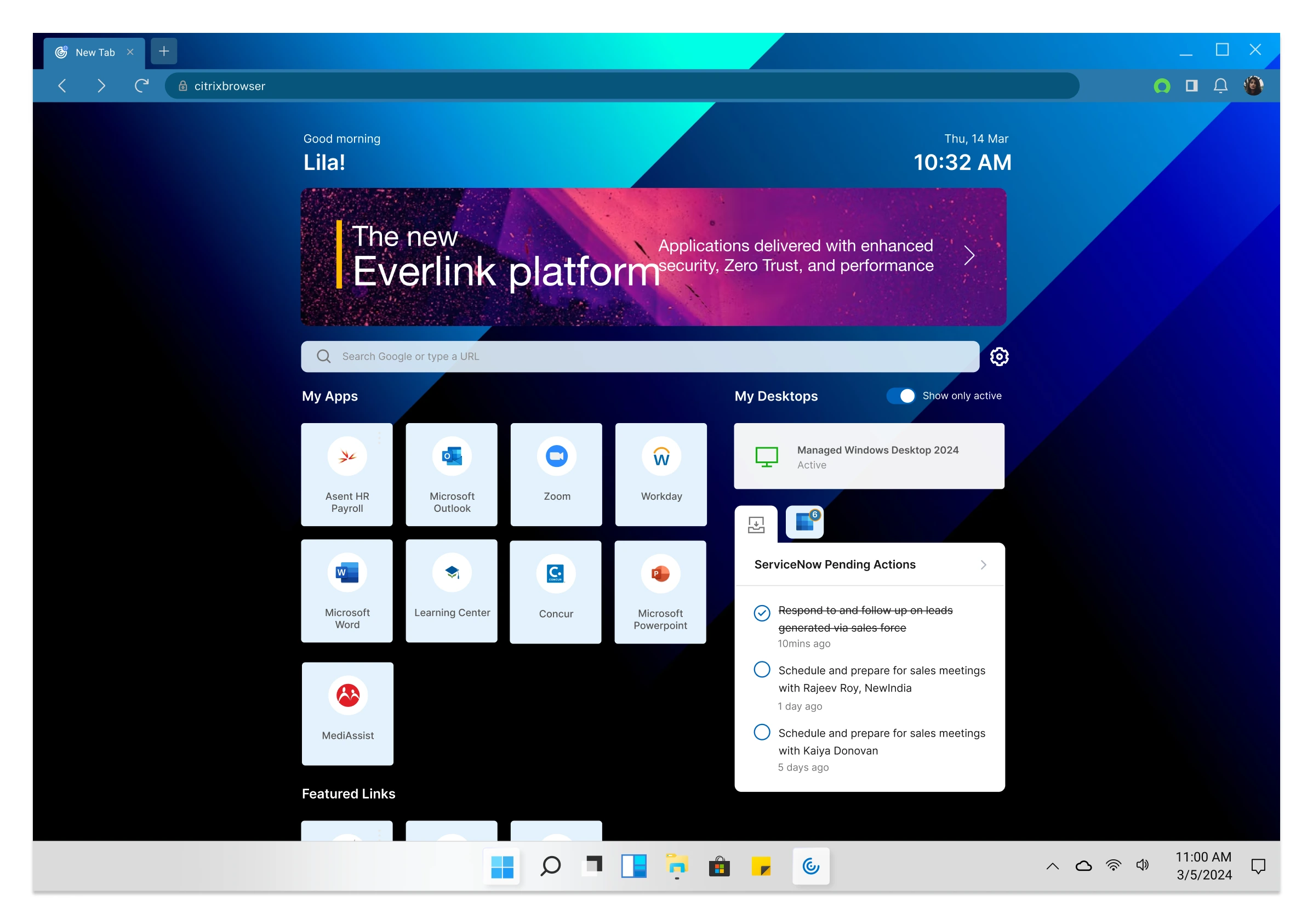Uncheck the completed sales force leads task
The width and height of the screenshot is (1313, 924).
point(762,613)
